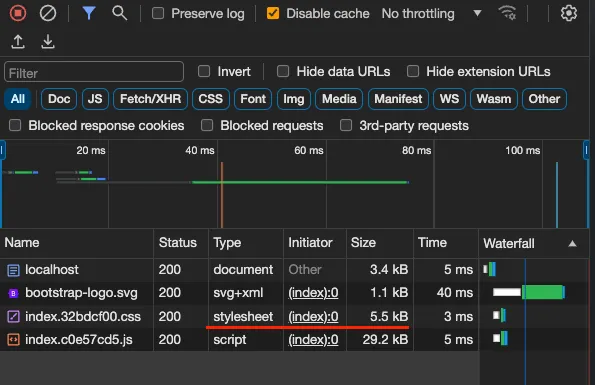The image size is (595, 385).
Task: Stop recording network log
Action: coord(18,13)
